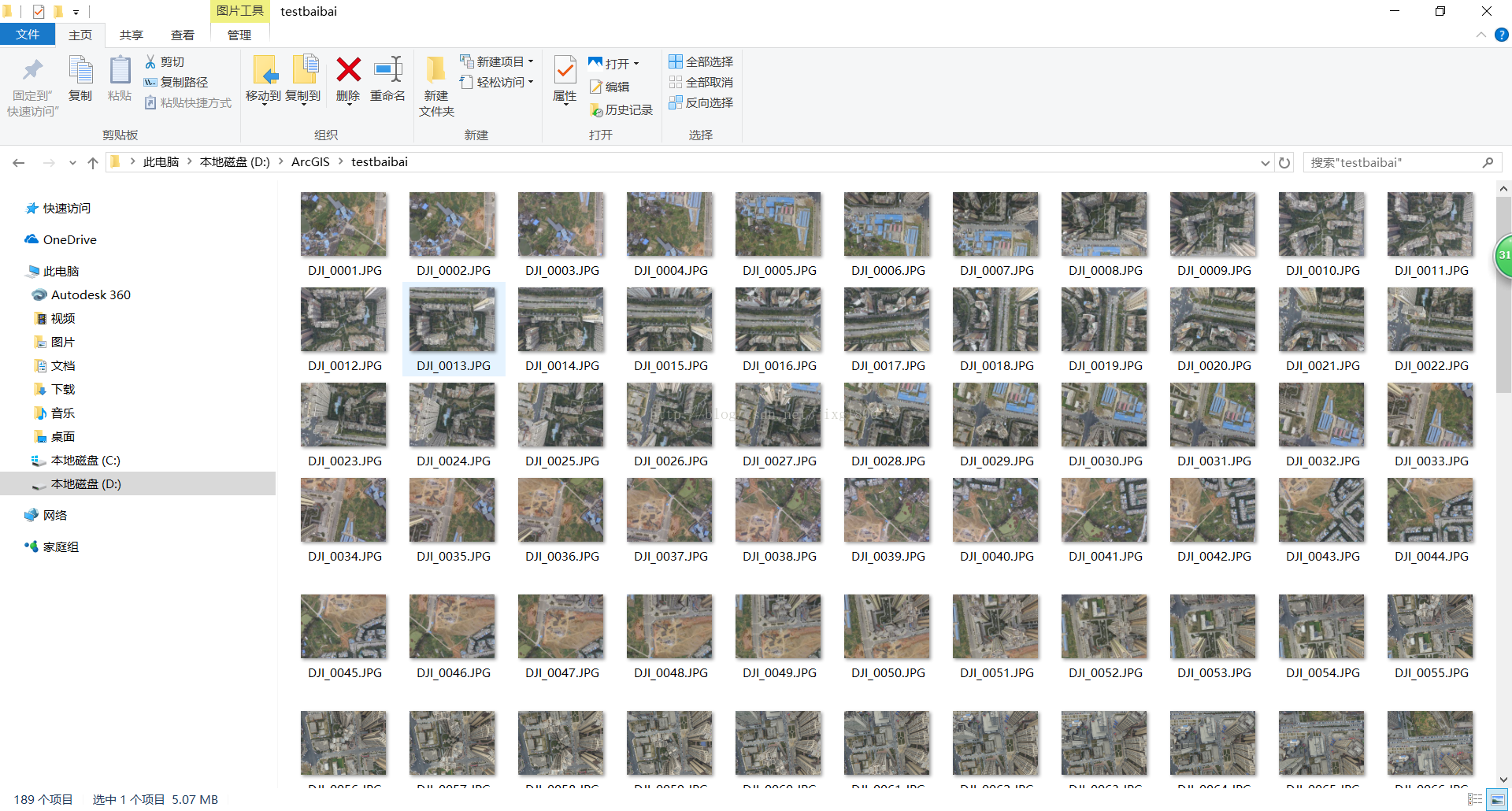The height and width of the screenshot is (811, 1512).
Task: Click the search magnifier icon
Action: click(1488, 162)
